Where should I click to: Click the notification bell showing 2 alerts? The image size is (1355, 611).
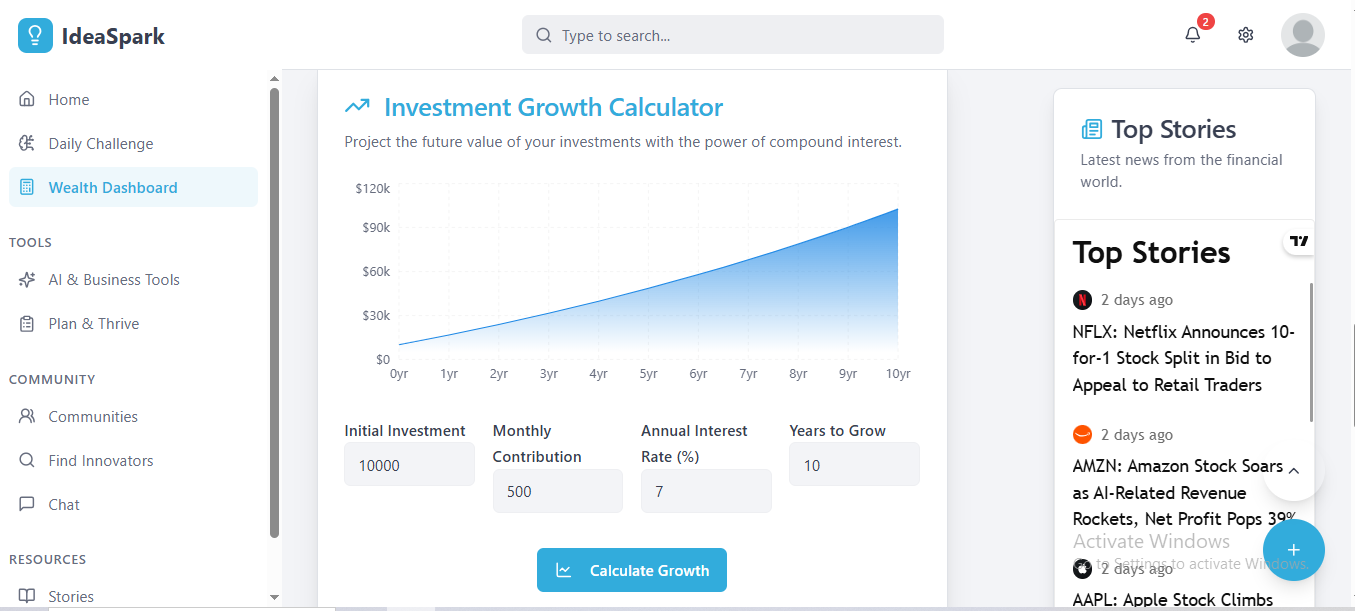point(1192,34)
